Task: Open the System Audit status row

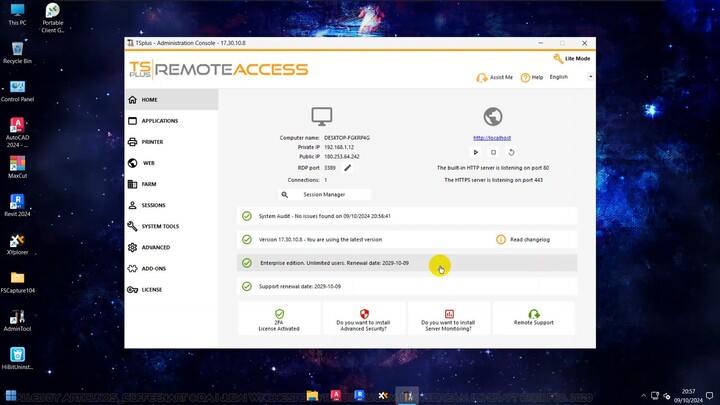Action: click(407, 216)
